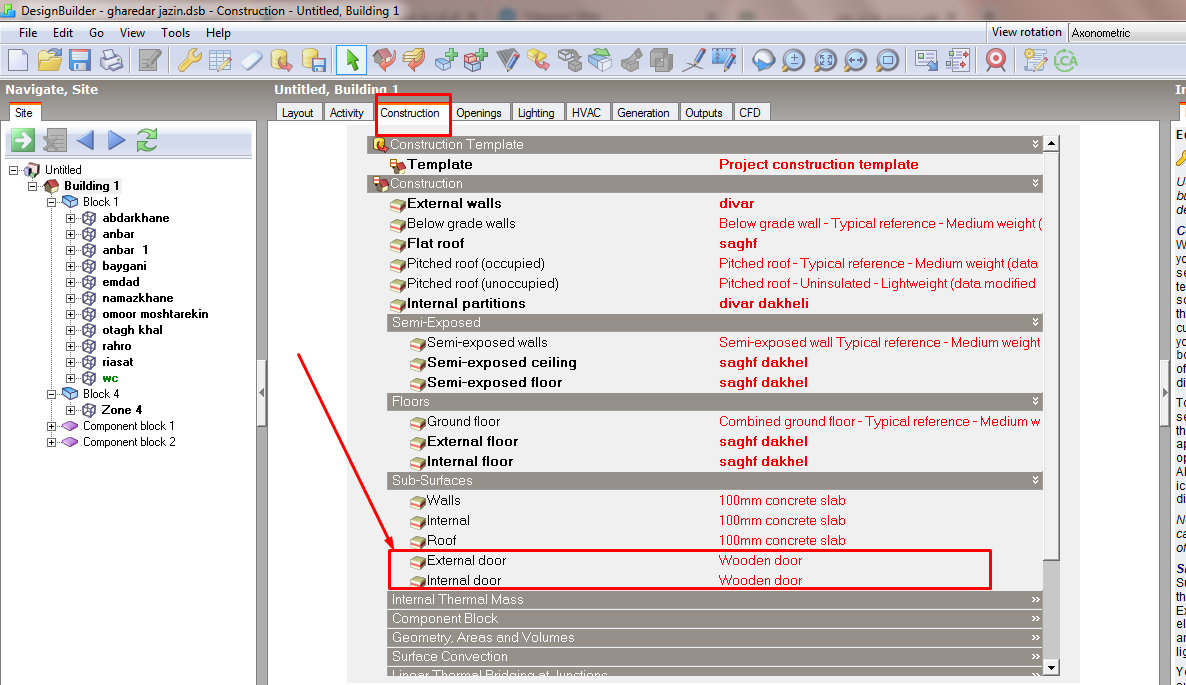Open the Tools menu

click(x=175, y=33)
